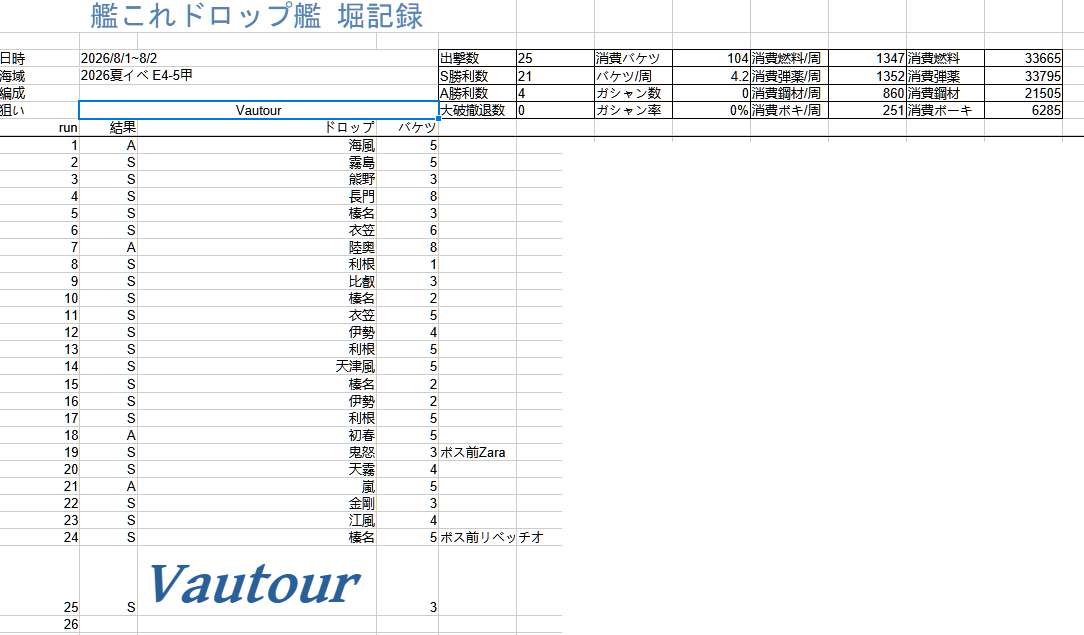
Task: Select the S勝利数 value 21
Action: coord(555,75)
